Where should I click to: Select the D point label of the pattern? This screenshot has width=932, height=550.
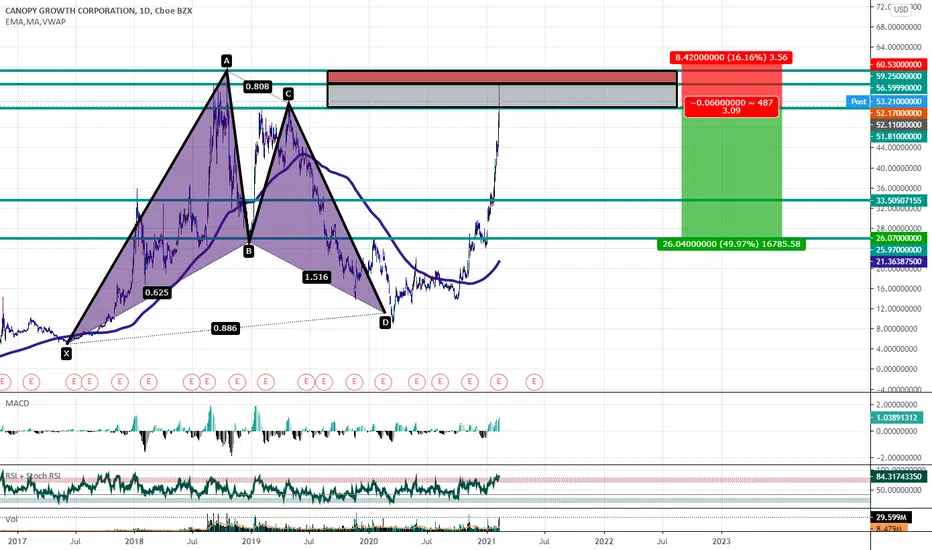[385, 322]
